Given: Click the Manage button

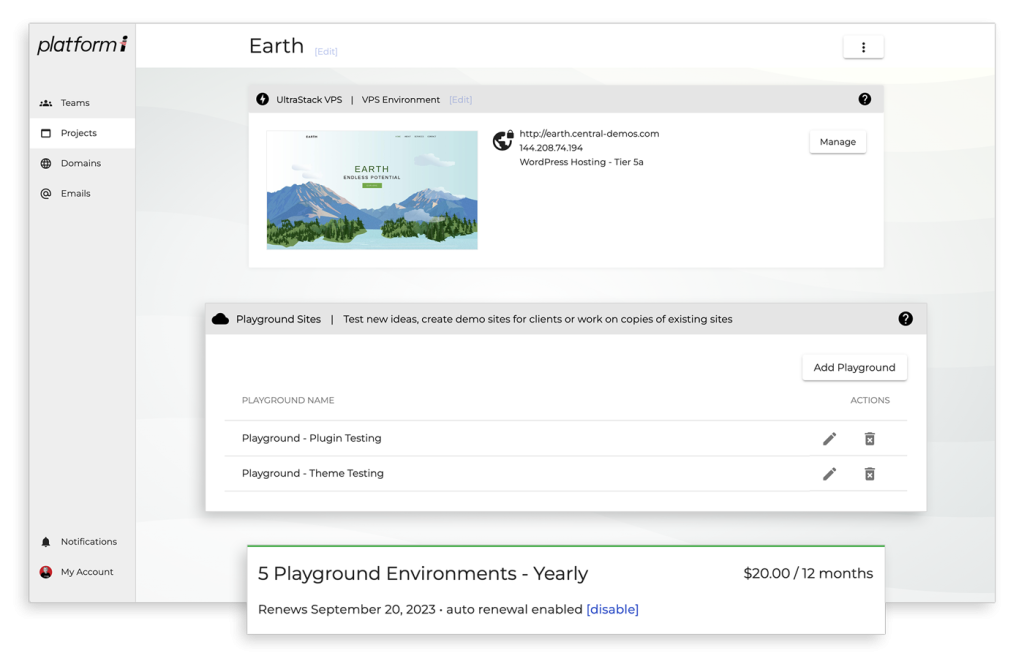Looking at the screenshot, I should click(837, 142).
